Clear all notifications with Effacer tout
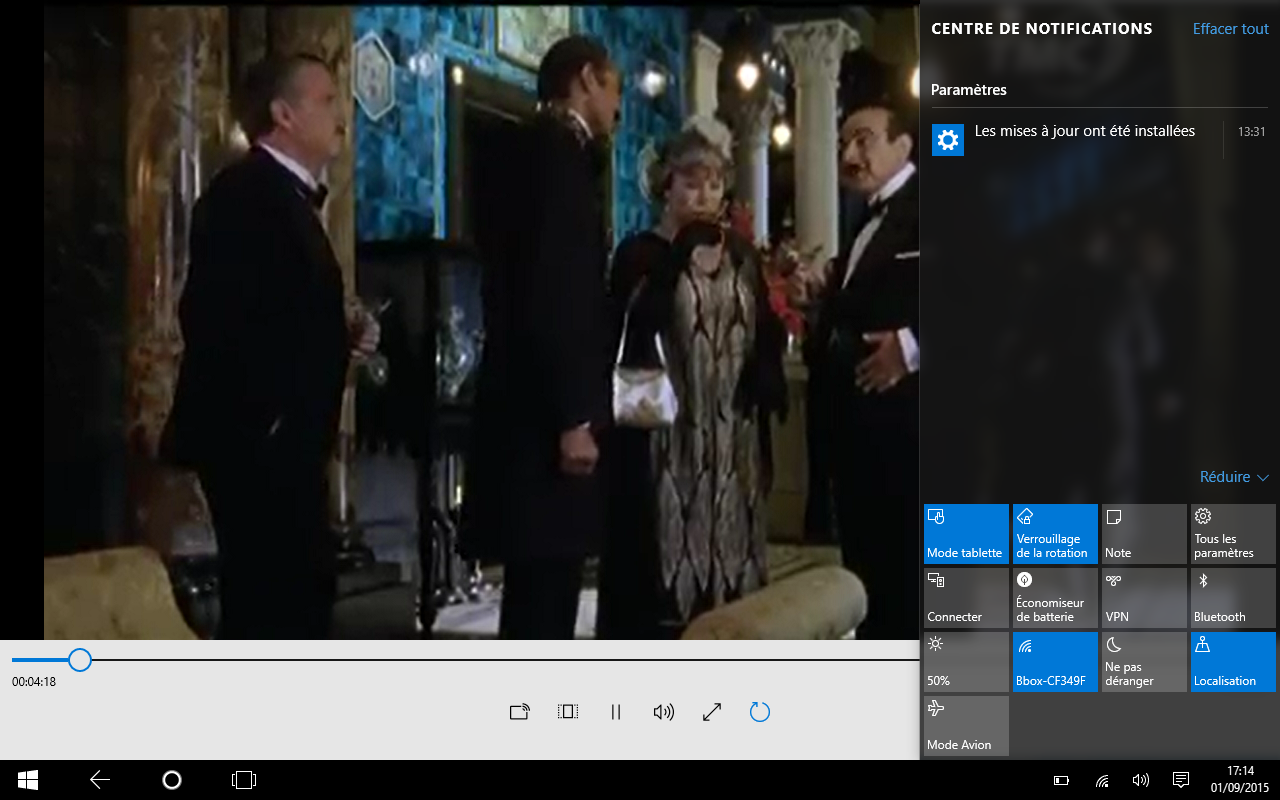 click(1230, 29)
